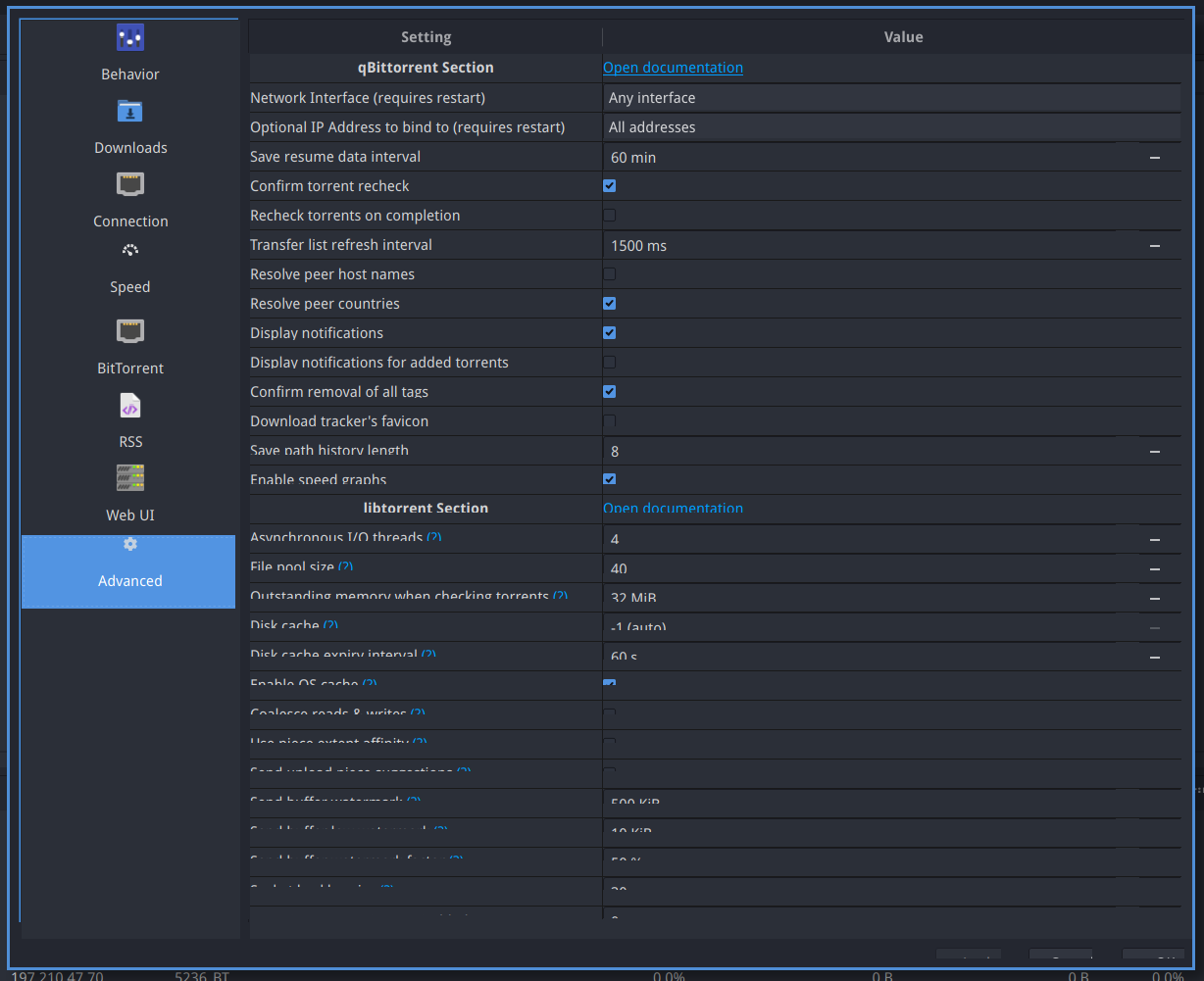This screenshot has height=981, width=1204.
Task: Open help link for Outstanding memory setting
Action: click(560, 596)
